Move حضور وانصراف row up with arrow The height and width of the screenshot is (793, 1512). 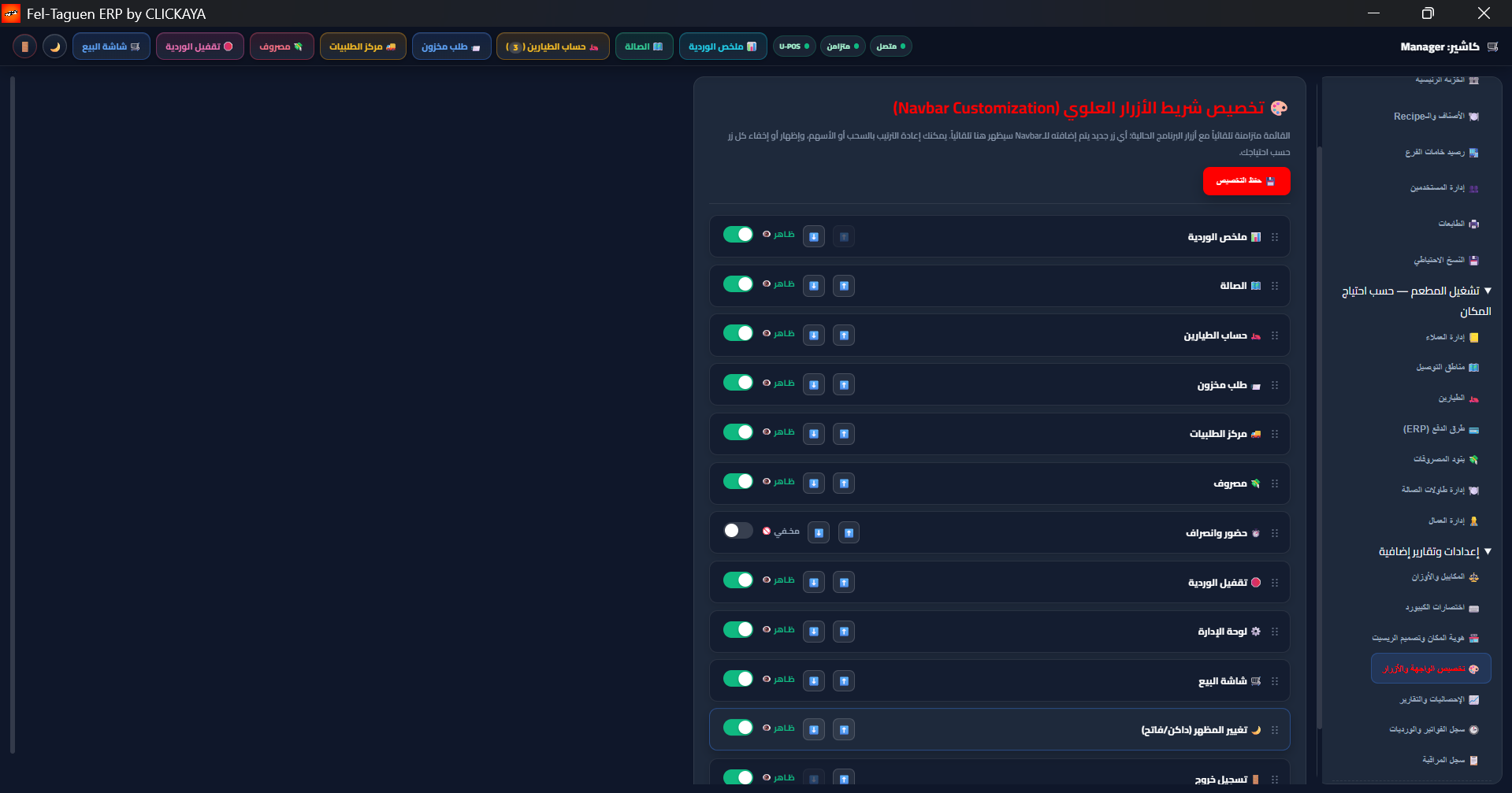(x=849, y=533)
